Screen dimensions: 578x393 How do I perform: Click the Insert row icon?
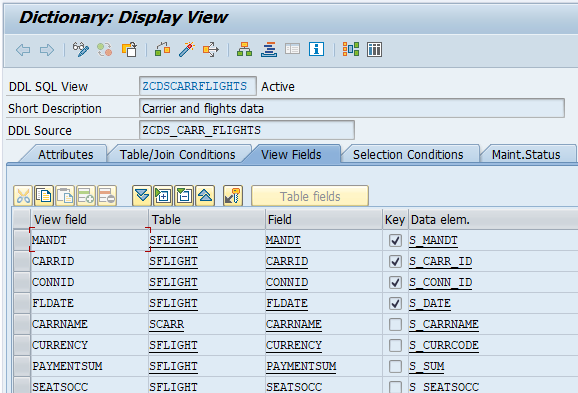[x=86, y=196]
